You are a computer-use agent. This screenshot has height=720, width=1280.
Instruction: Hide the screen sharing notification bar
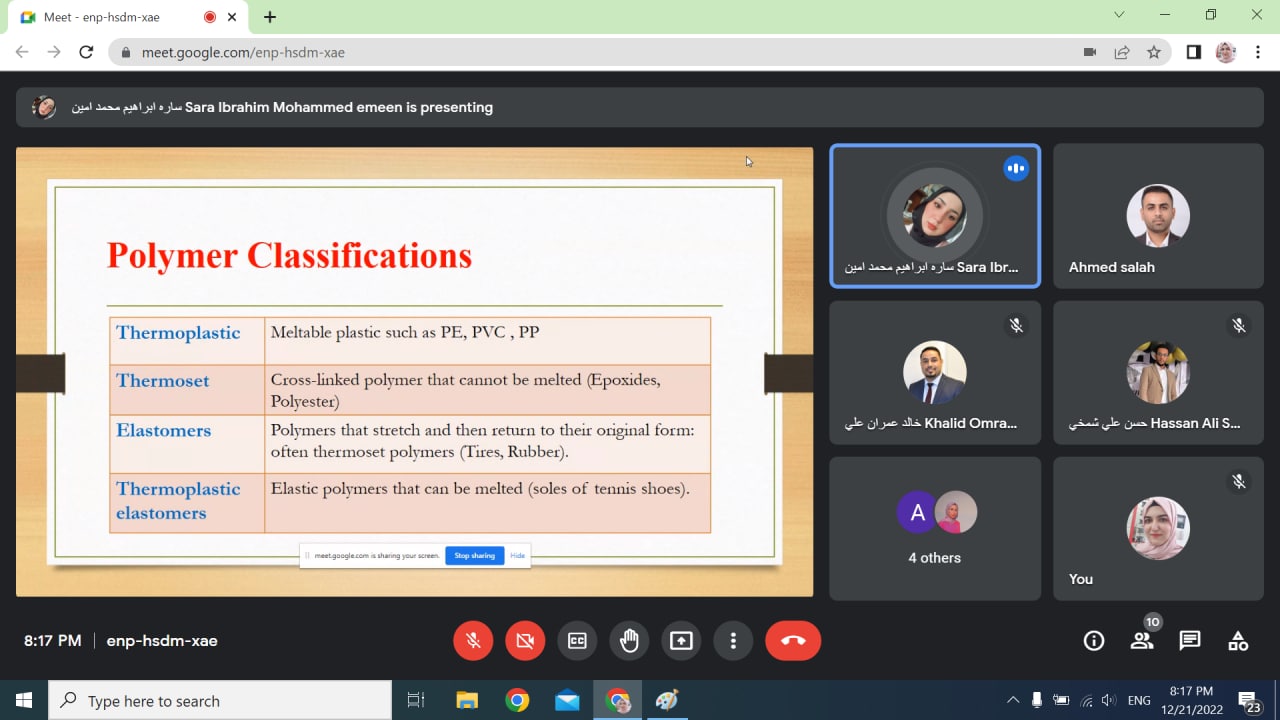517,556
